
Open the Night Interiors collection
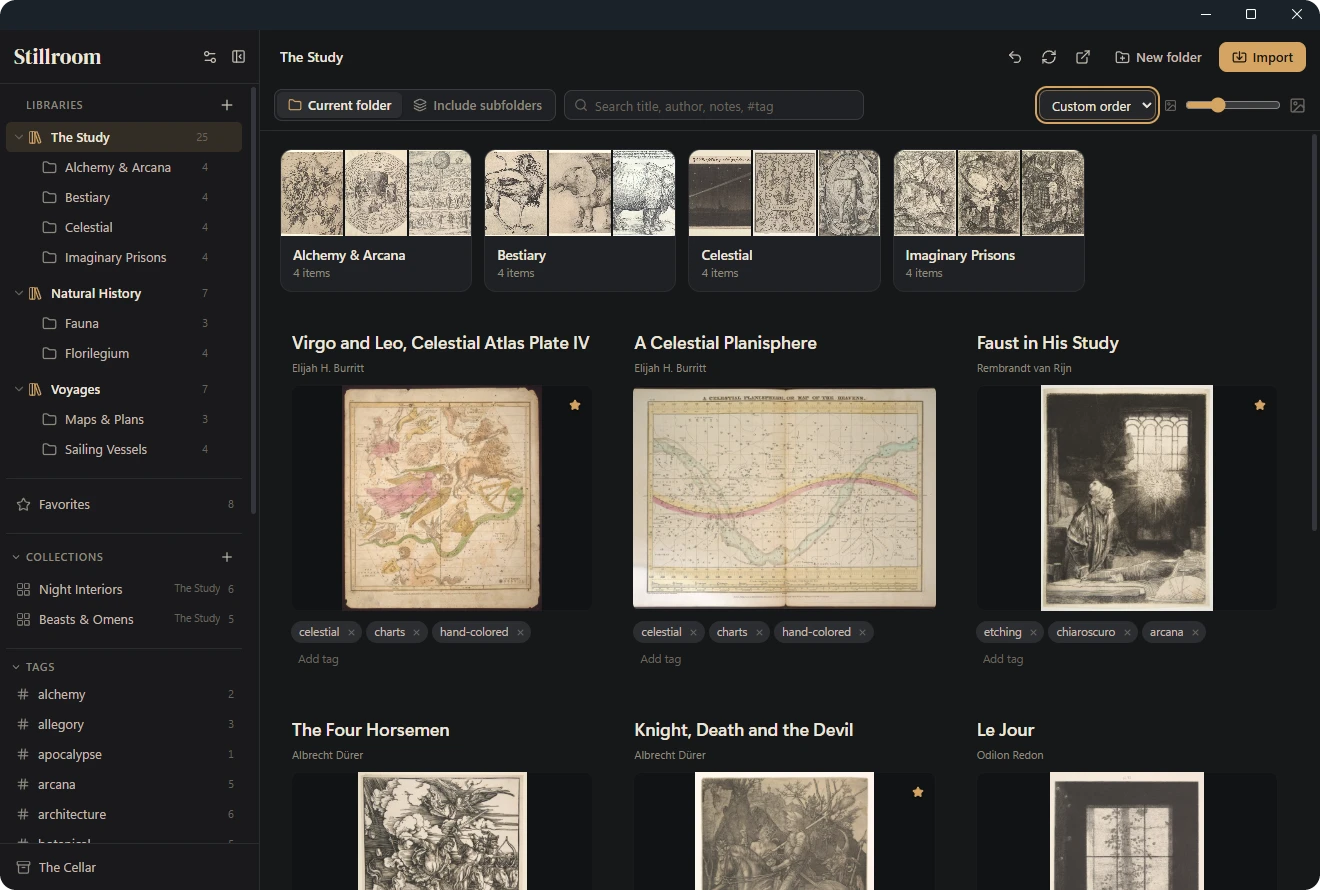(x=124, y=589)
